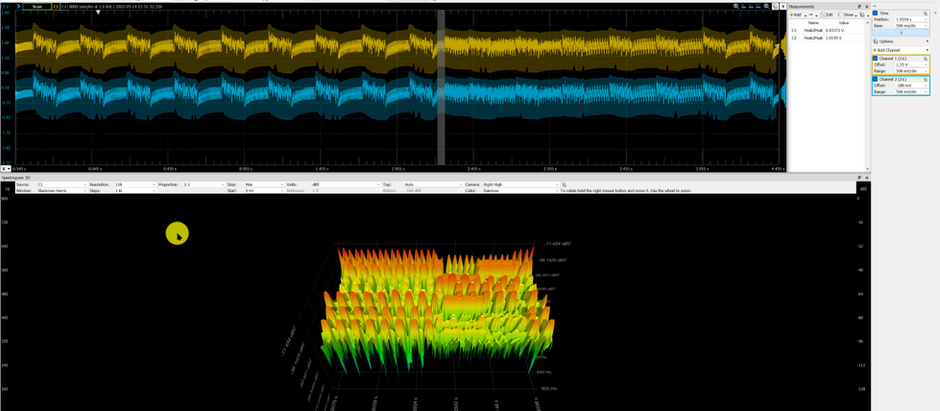This screenshot has height=411, width=940.
Task: Click the Measurements panel gear icon
Action: [862, 14]
